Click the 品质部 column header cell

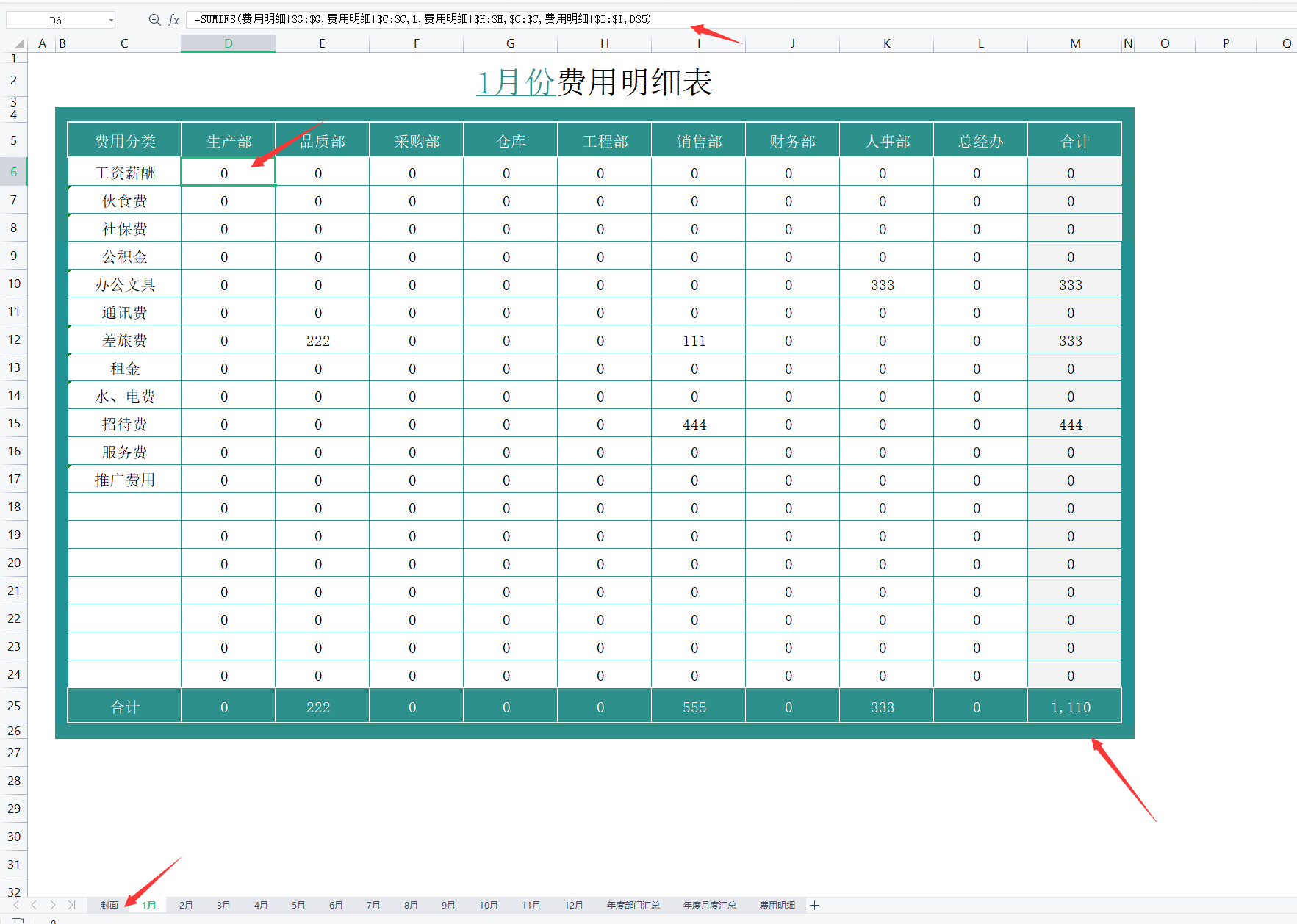(x=323, y=141)
